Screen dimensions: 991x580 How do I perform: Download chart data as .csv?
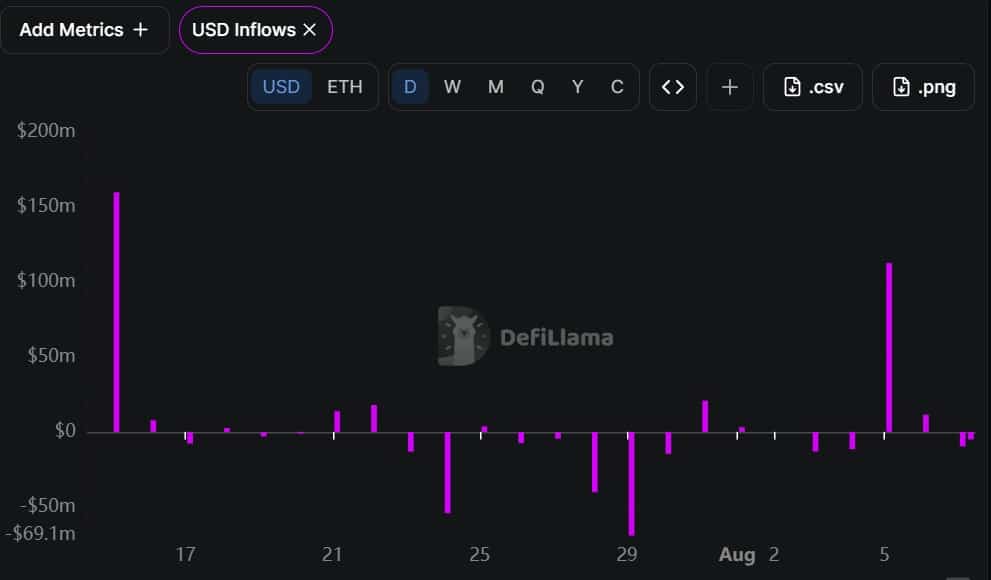click(813, 87)
